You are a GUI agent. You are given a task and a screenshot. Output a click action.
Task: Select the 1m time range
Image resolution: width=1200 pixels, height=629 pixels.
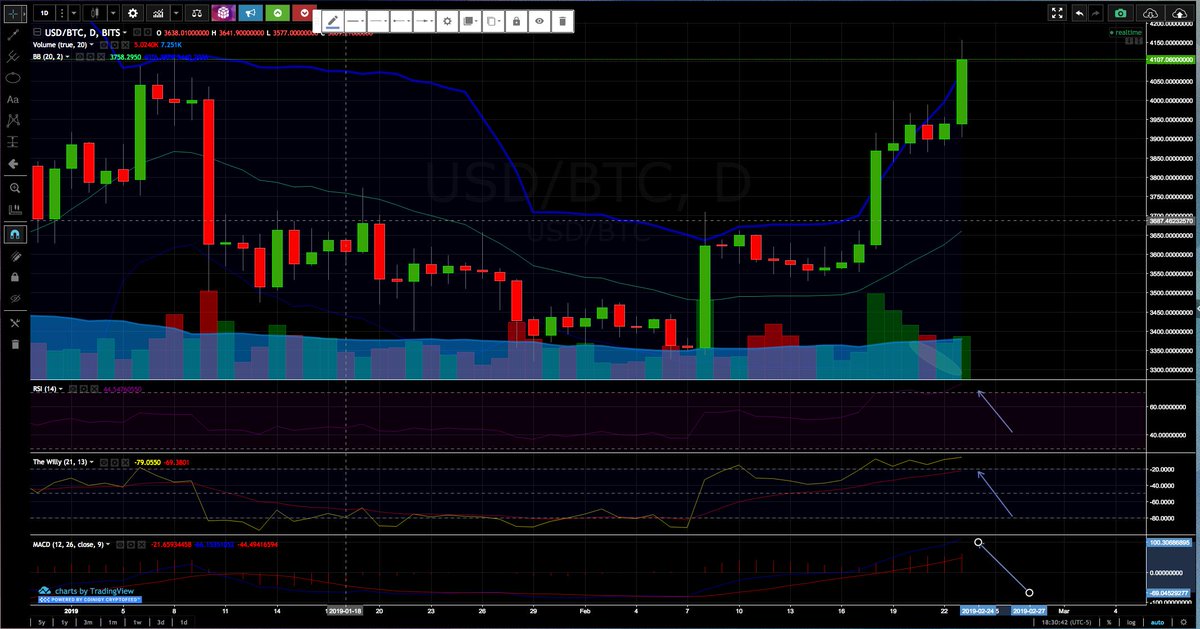pyautogui.click(x=112, y=622)
